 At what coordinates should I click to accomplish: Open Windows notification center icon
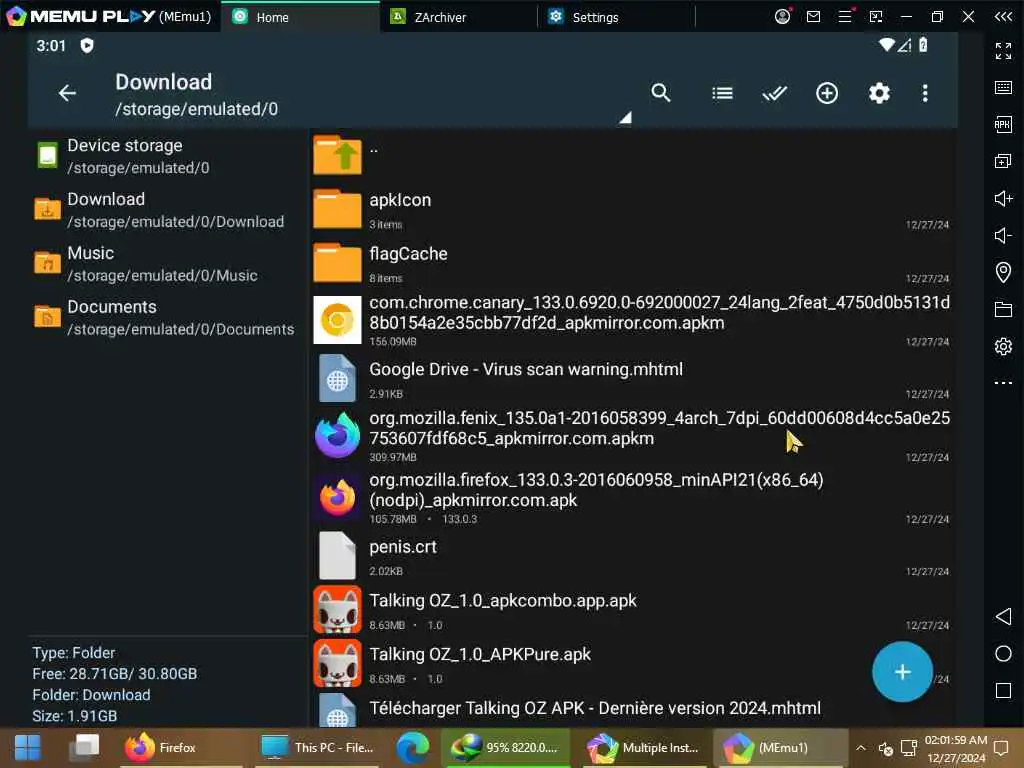(x=1000, y=748)
